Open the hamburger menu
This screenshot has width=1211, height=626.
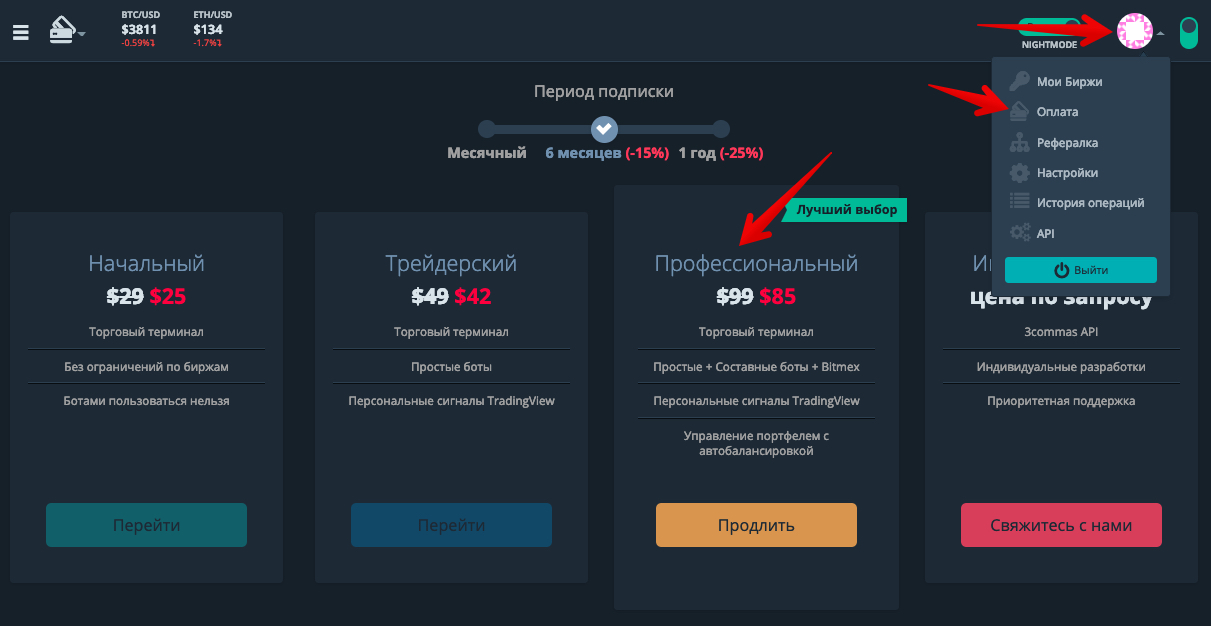(21, 32)
